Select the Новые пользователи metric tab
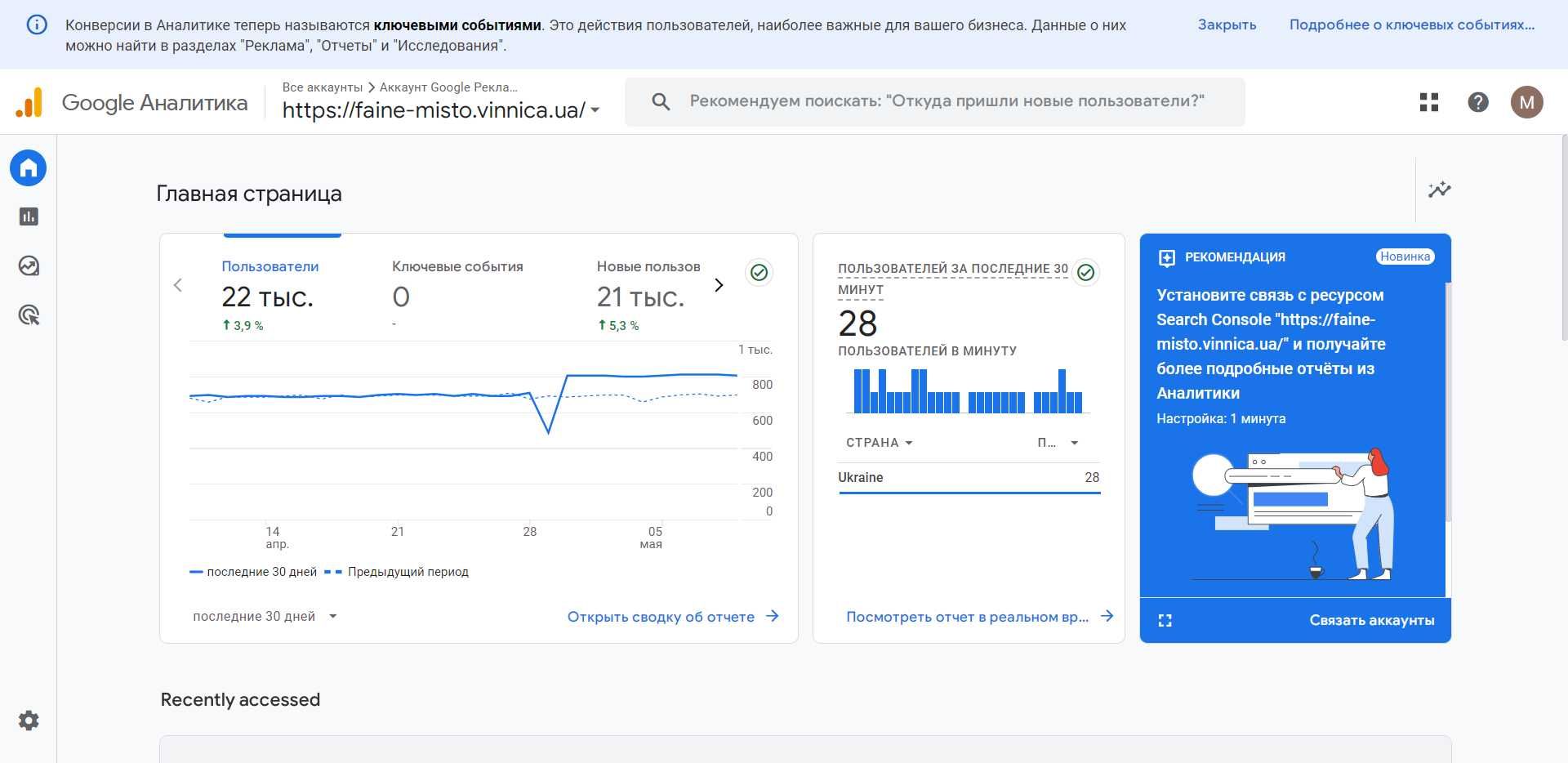This screenshot has width=1568, height=763. click(x=648, y=295)
